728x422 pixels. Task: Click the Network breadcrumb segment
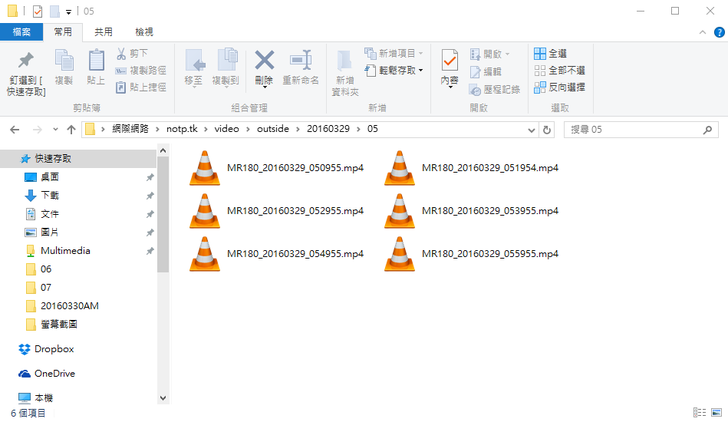130,129
